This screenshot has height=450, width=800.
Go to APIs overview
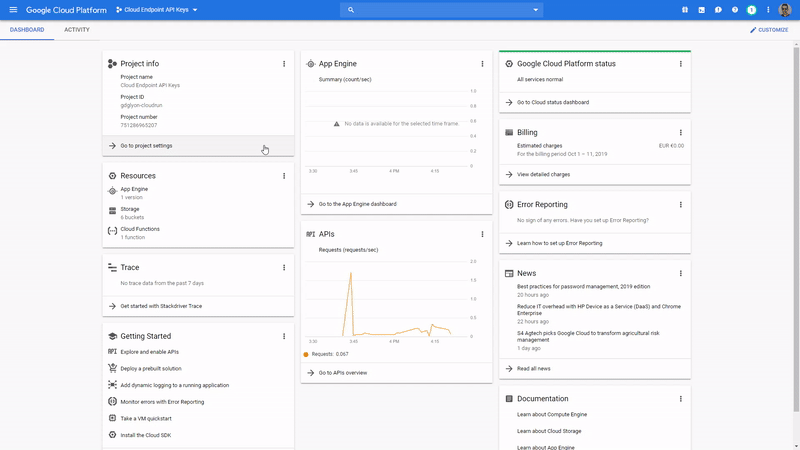click(396, 373)
